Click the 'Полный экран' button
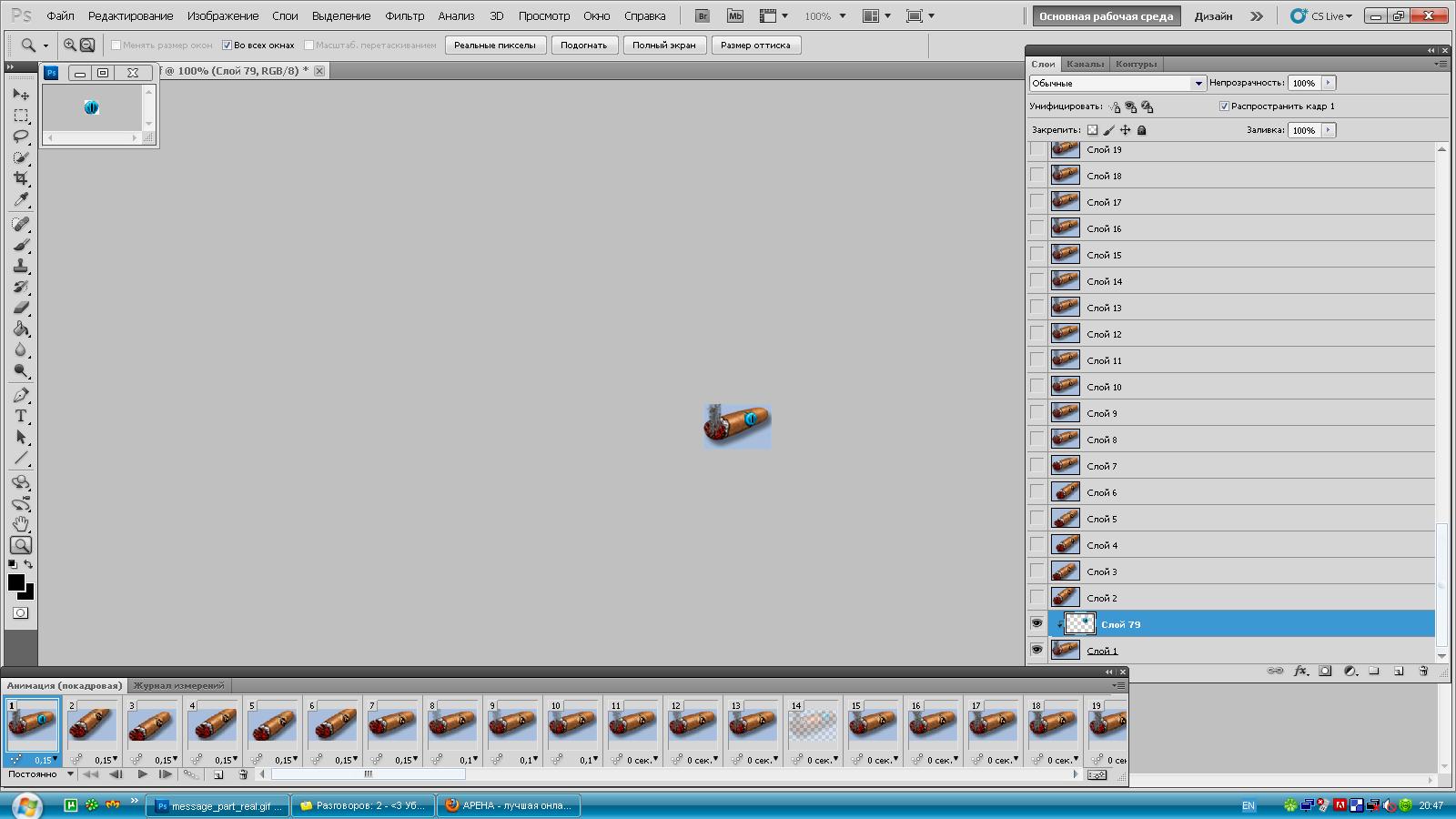The height and width of the screenshot is (819, 1456). pyautogui.click(x=664, y=45)
